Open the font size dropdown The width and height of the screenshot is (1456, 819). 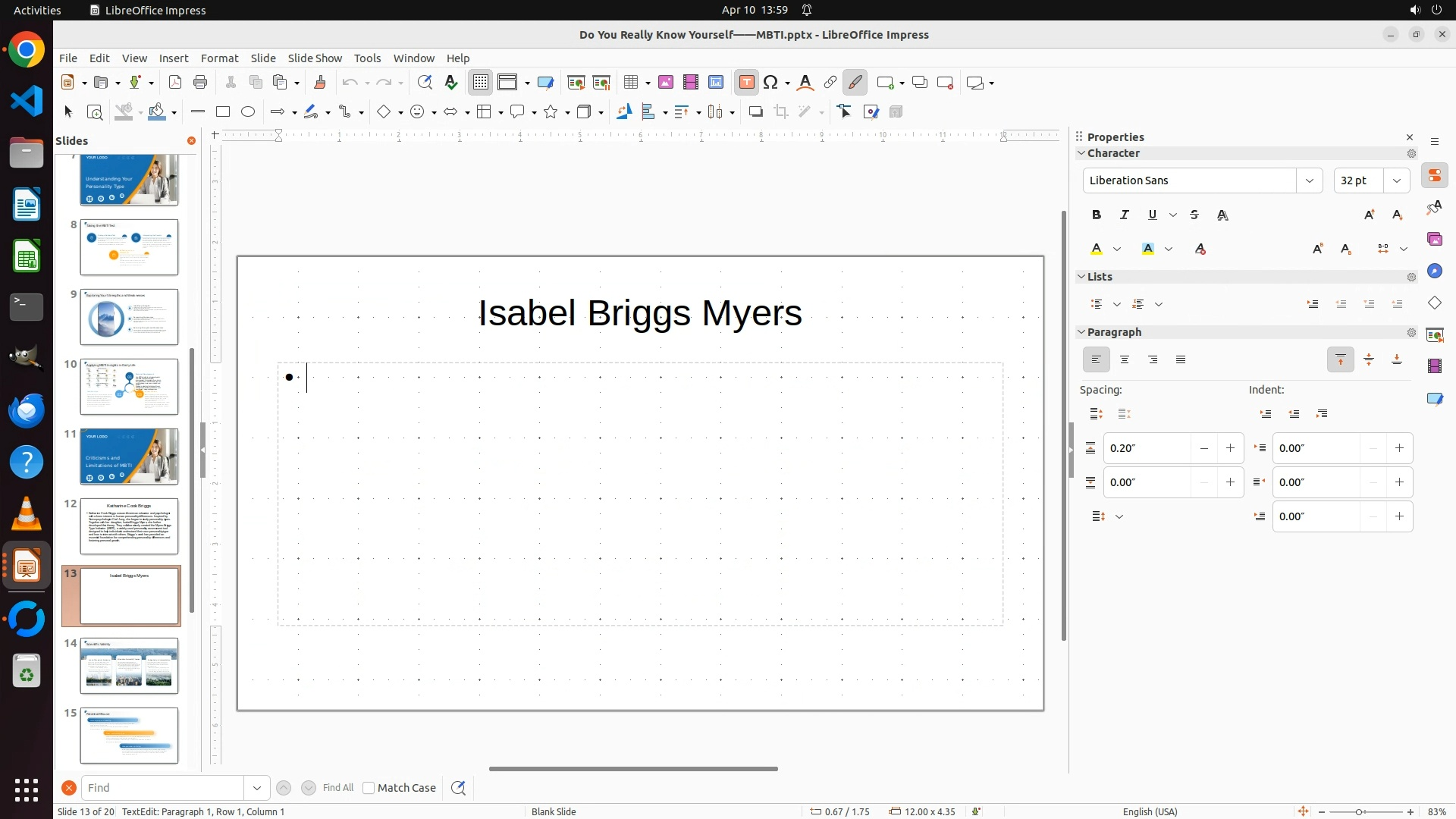click(1397, 180)
